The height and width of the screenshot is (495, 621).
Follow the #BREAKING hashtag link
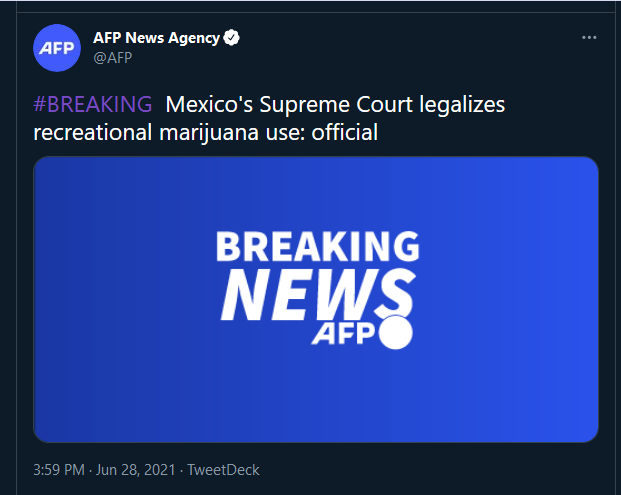93,105
